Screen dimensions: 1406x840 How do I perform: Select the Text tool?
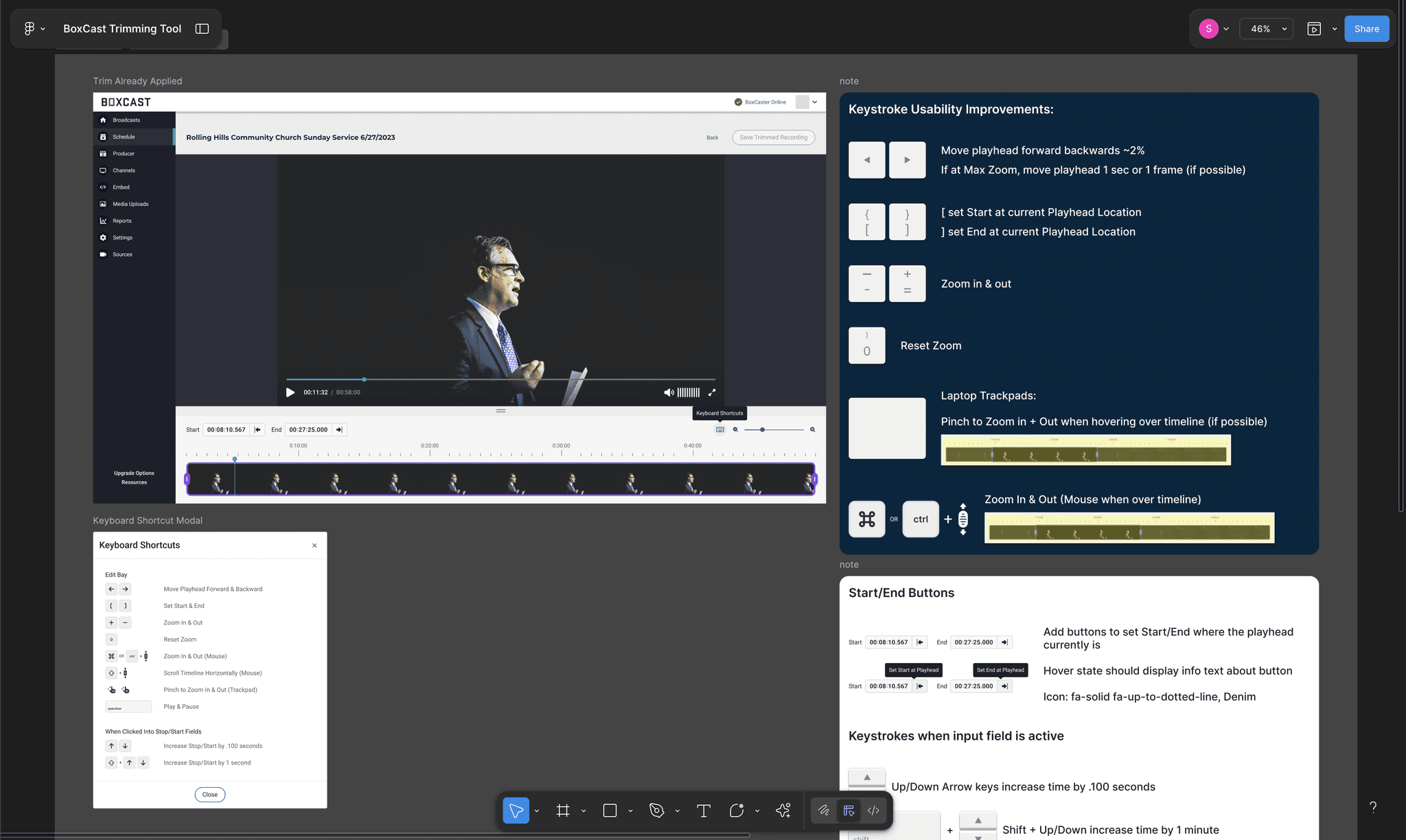point(703,810)
